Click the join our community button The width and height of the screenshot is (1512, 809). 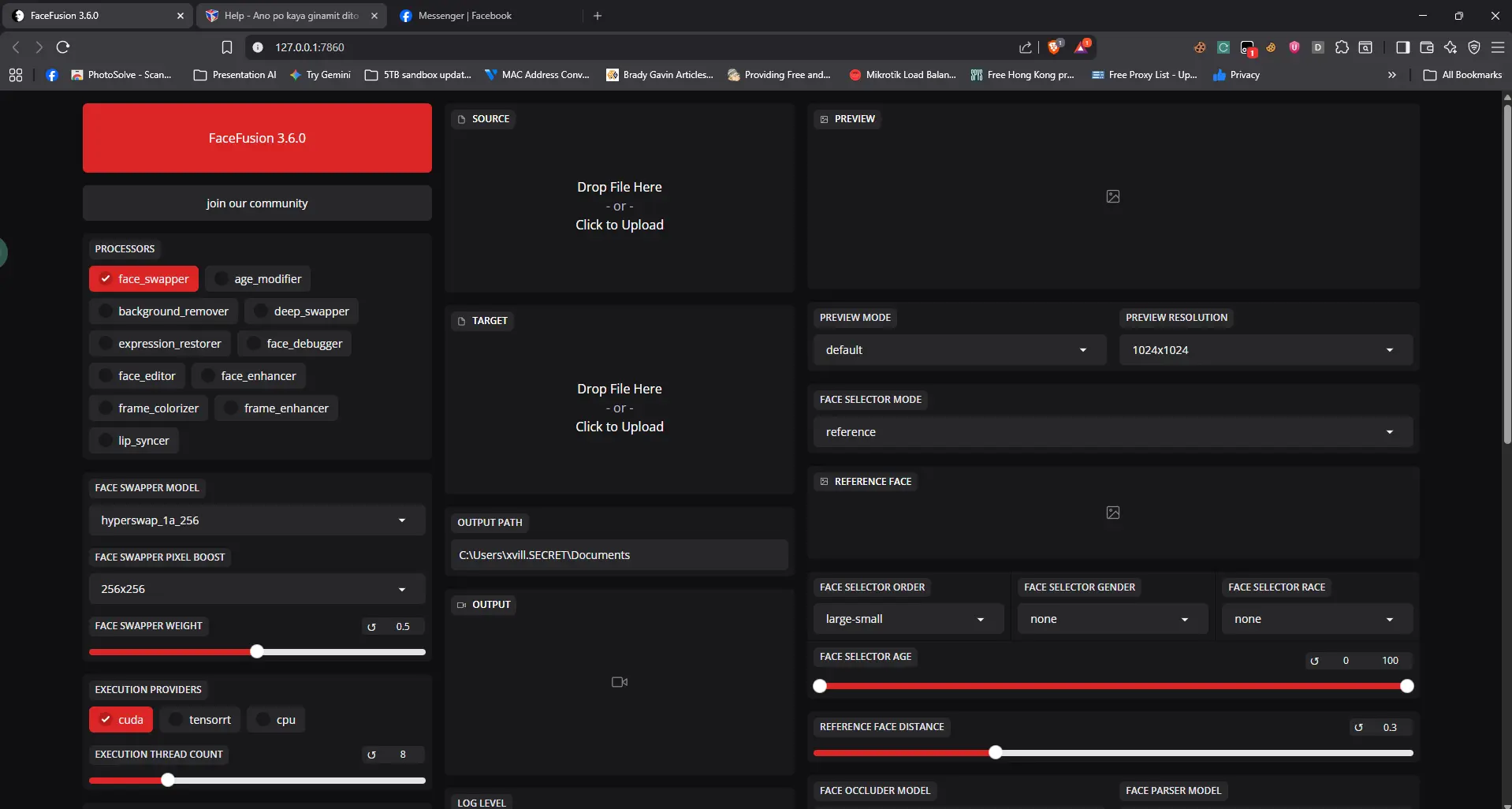coord(257,203)
